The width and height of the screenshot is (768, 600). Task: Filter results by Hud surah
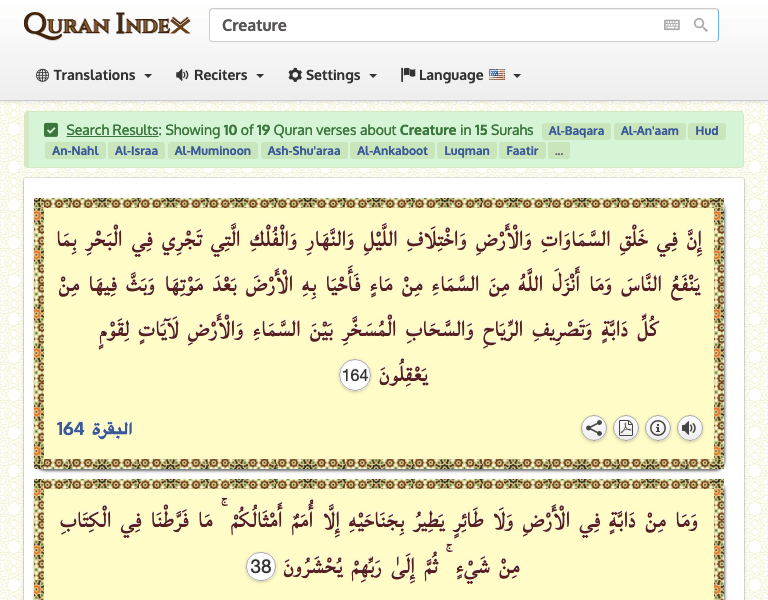[707, 131]
